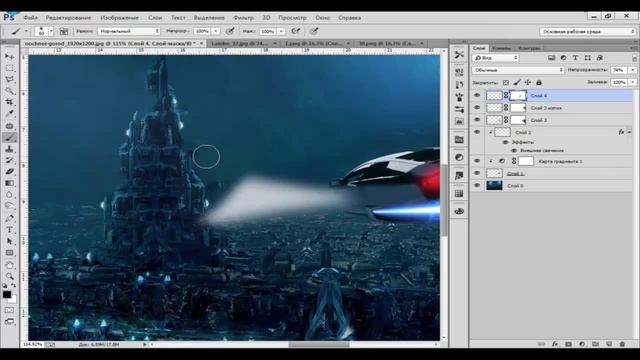This screenshot has width=640, height=360.
Task: Open the workspace switcher dropdown
Action: [588, 31]
